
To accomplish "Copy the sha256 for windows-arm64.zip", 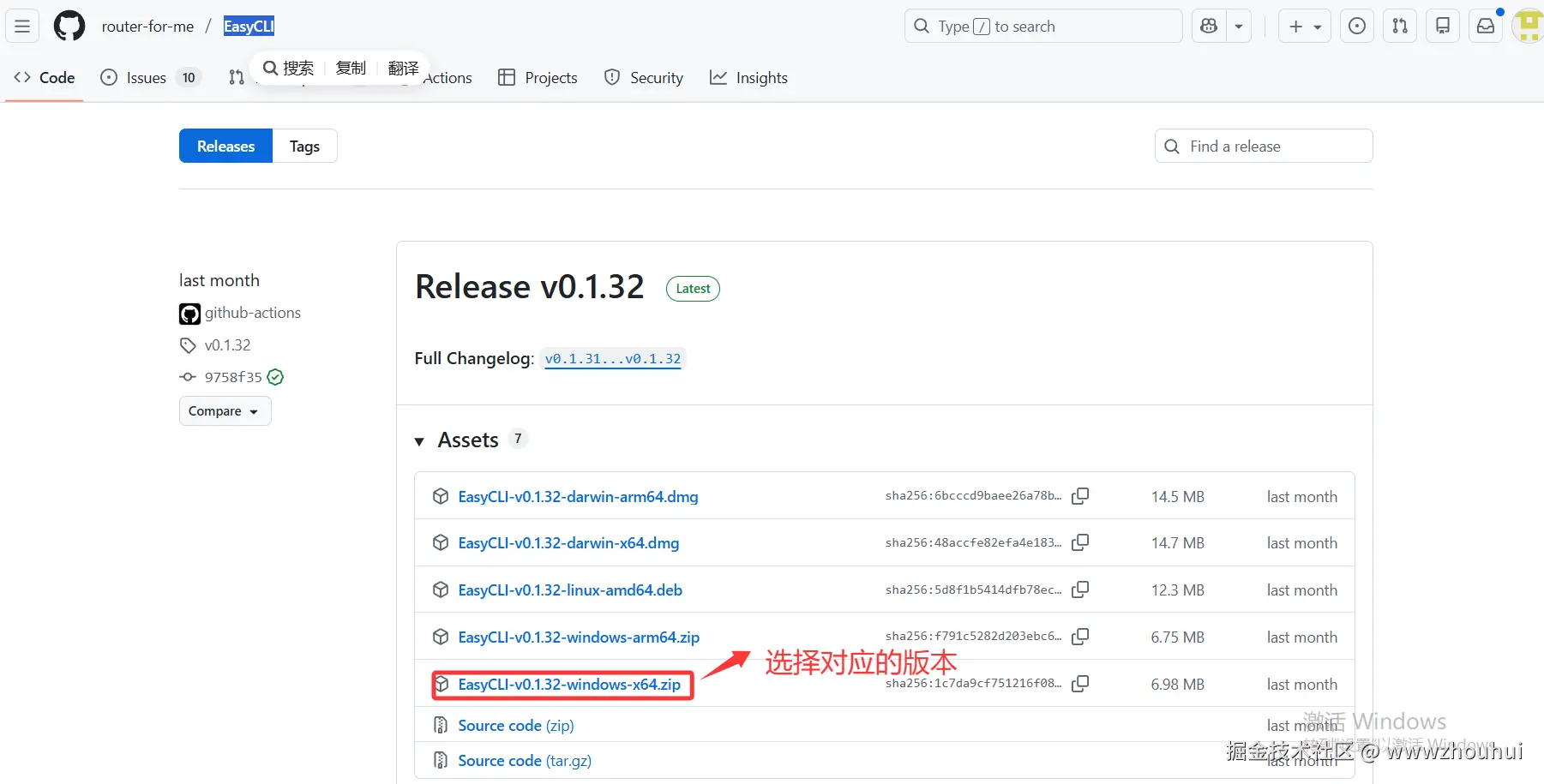I will (1080, 637).
